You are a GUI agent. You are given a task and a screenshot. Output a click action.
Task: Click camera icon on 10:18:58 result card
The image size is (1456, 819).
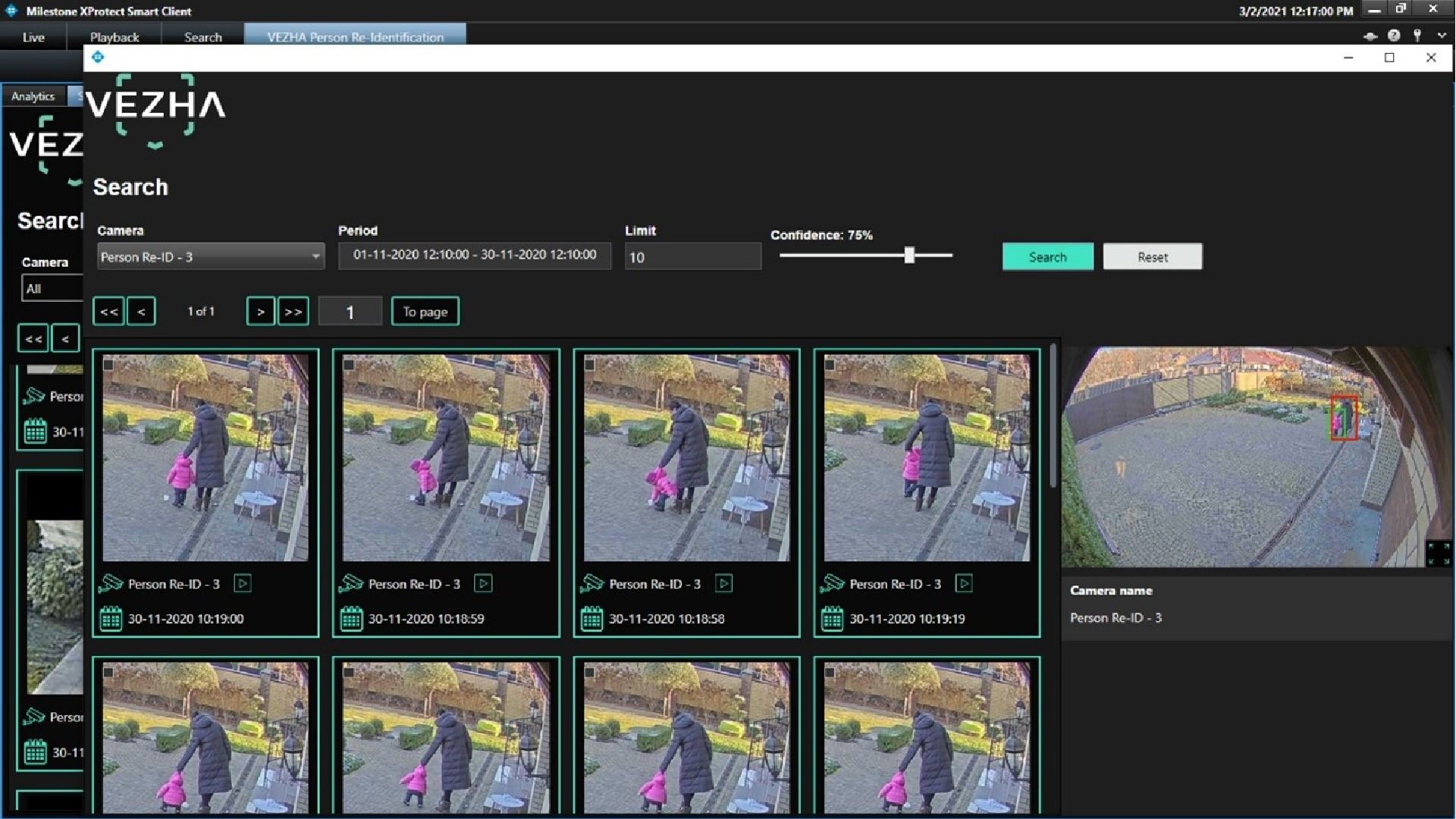(x=591, y=583)
